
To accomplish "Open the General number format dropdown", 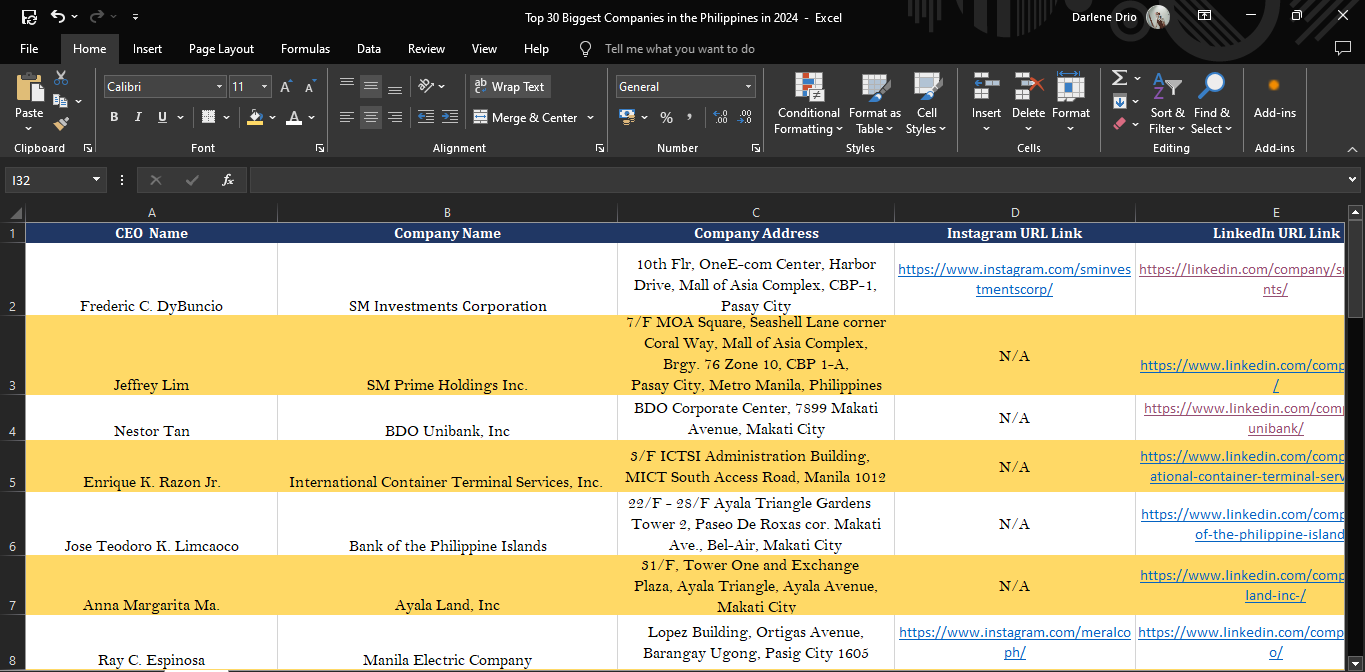I will pyautogui.click(x=748, y=87).
